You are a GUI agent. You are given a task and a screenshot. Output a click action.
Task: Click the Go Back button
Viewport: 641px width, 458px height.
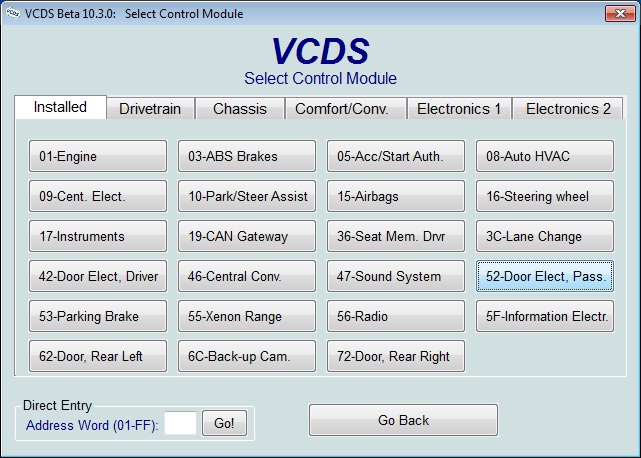click(403, 421)
